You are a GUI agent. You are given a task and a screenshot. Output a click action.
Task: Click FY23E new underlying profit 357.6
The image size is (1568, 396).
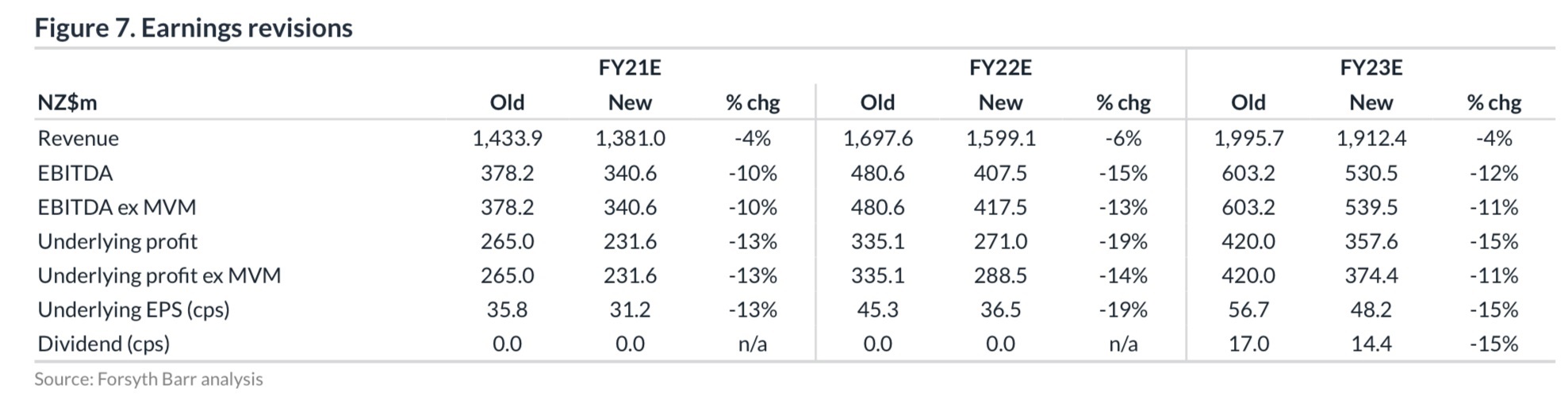click(1371, 241)
